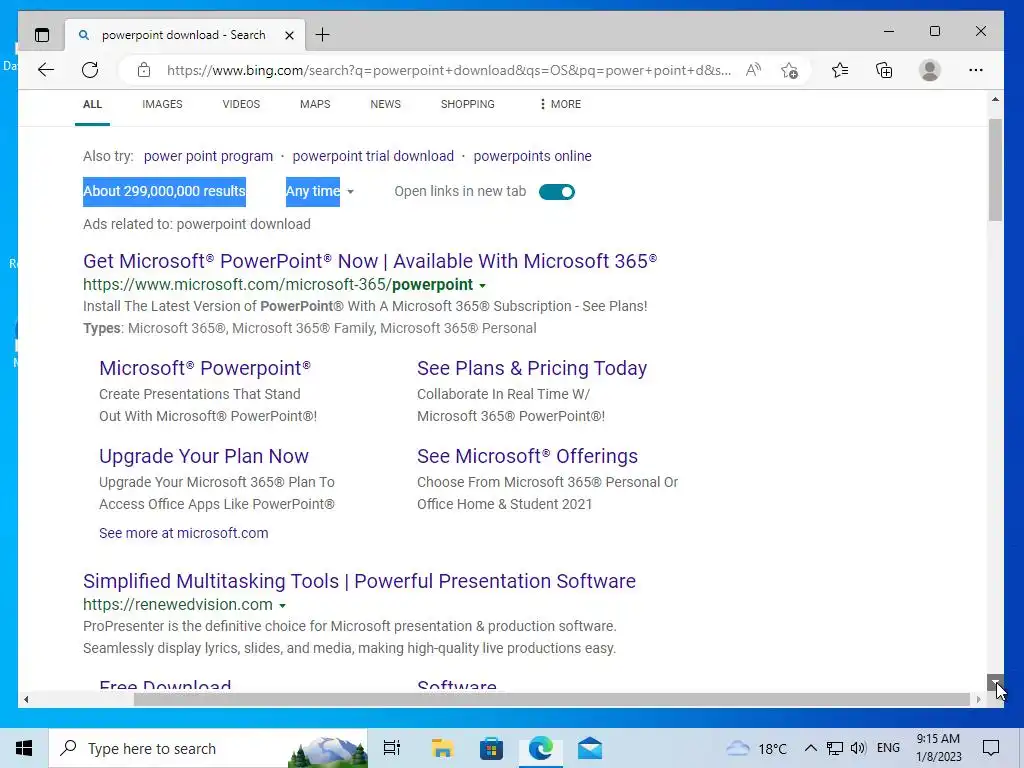Expand microsoft.com ad URL dropdown arrow
This screenshot has height=768, width=1024.
pos(483,285)
